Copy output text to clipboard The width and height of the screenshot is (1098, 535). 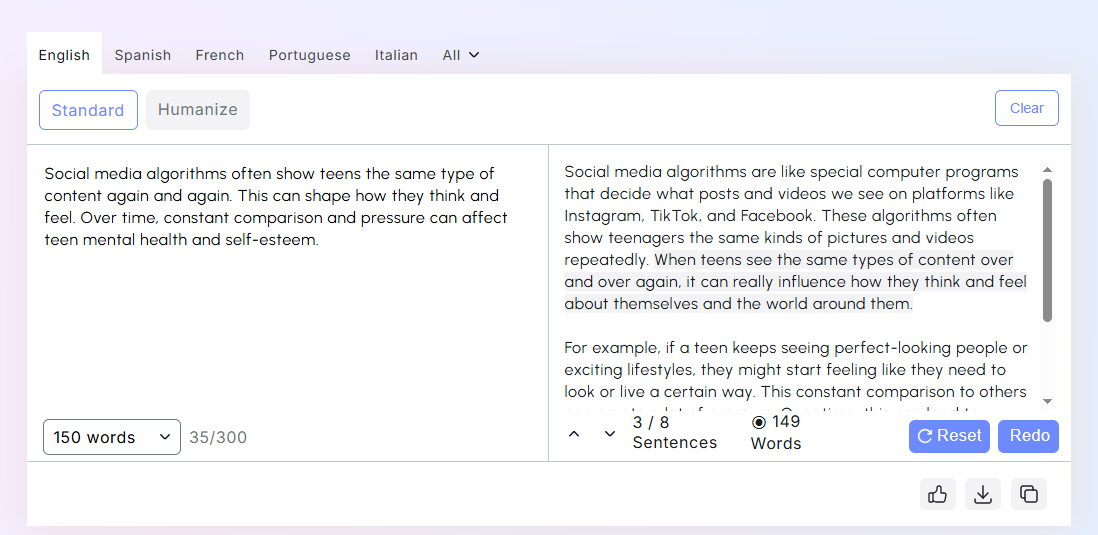coord(1028,494)
